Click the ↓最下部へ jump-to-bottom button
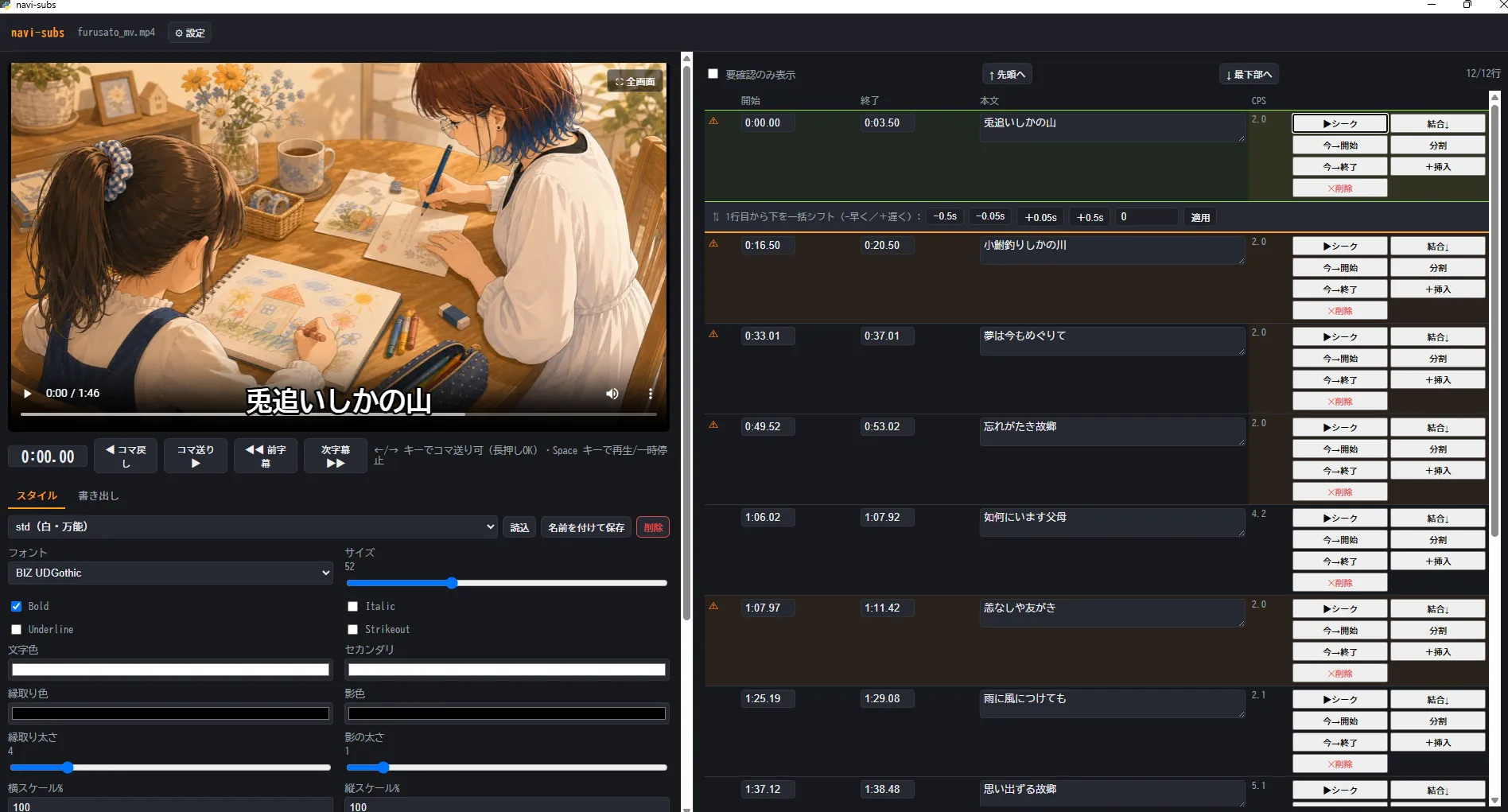The image size is (1508, 812). 1249,74
